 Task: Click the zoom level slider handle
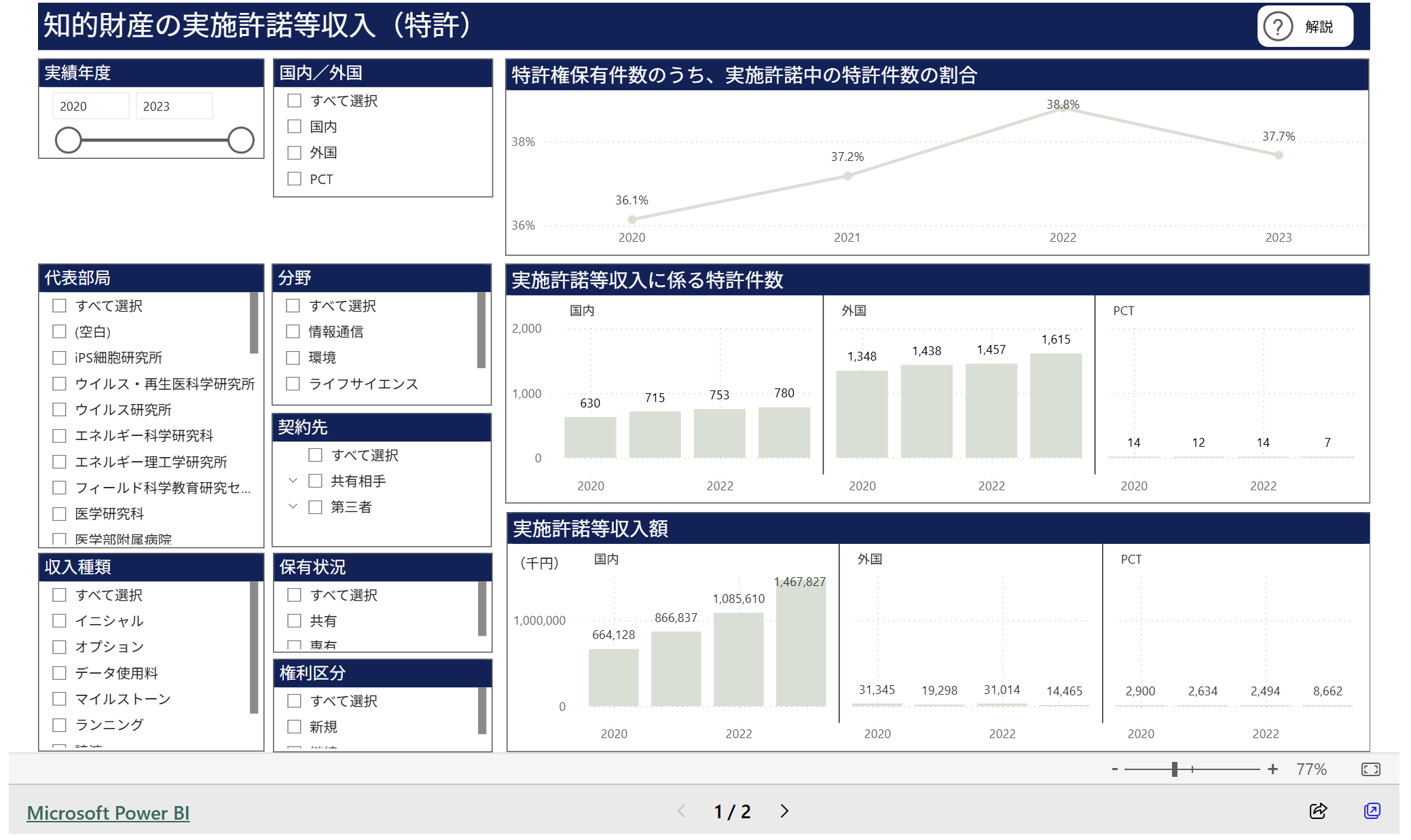click(1175, 769)
